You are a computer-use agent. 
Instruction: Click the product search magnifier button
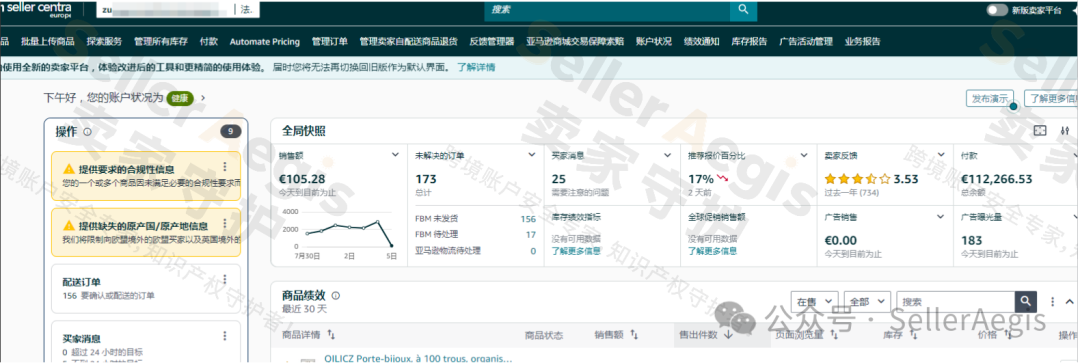(x=1026, y=302)
